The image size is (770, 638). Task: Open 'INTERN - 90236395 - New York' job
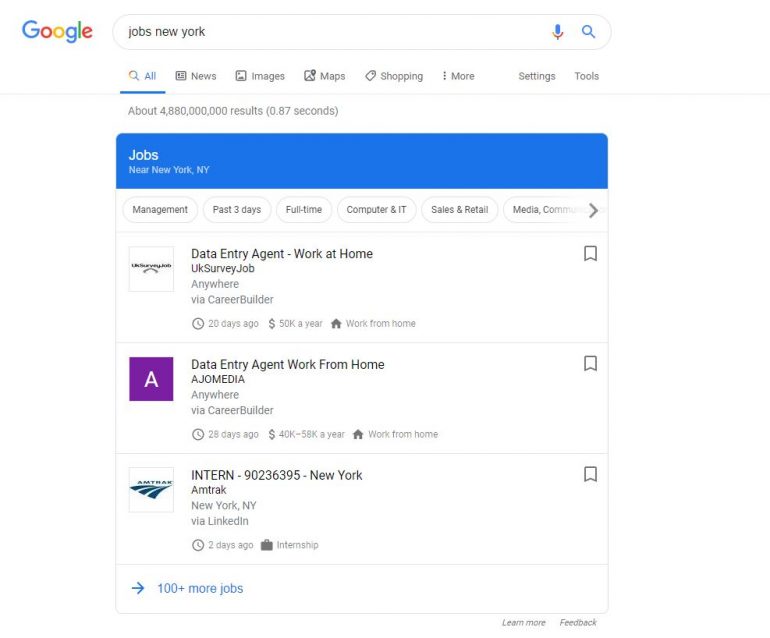(276, 475)
